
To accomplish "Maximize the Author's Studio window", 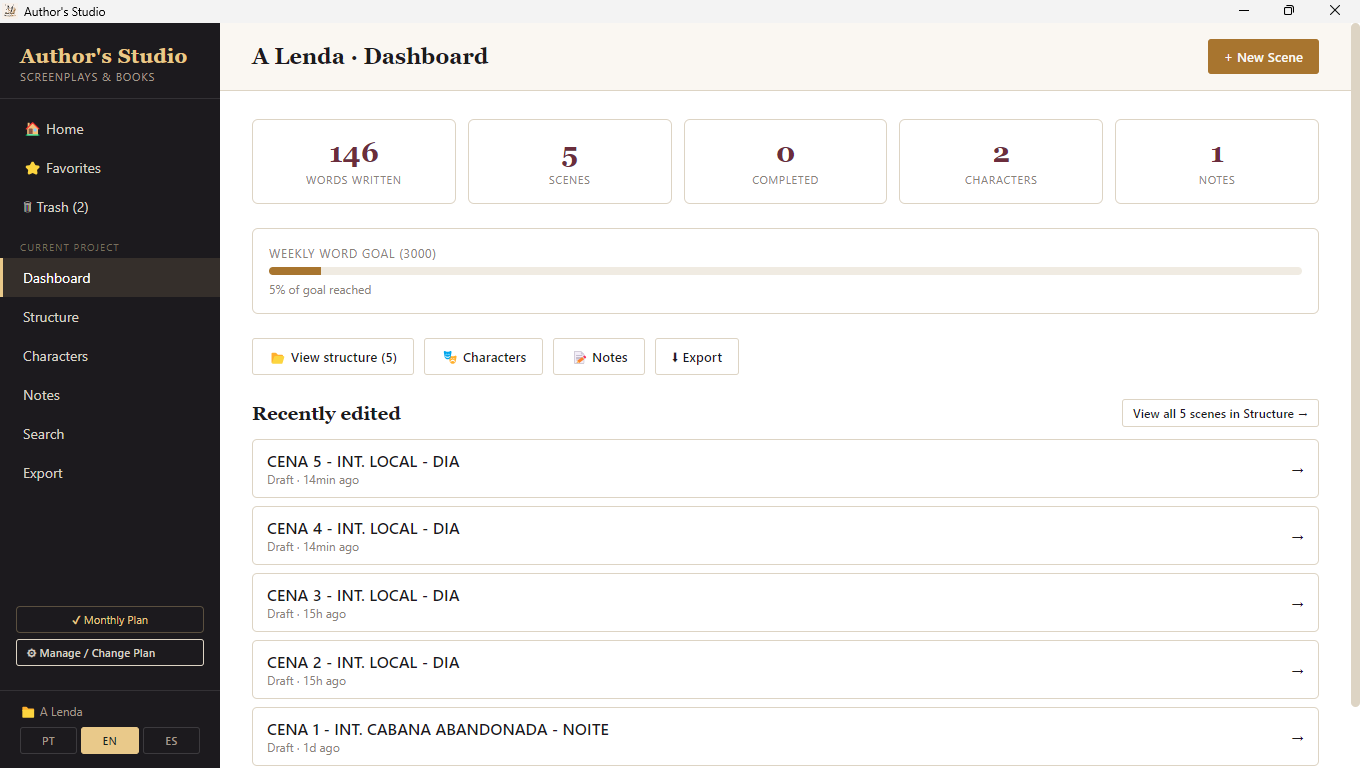I will (1289, 11).
